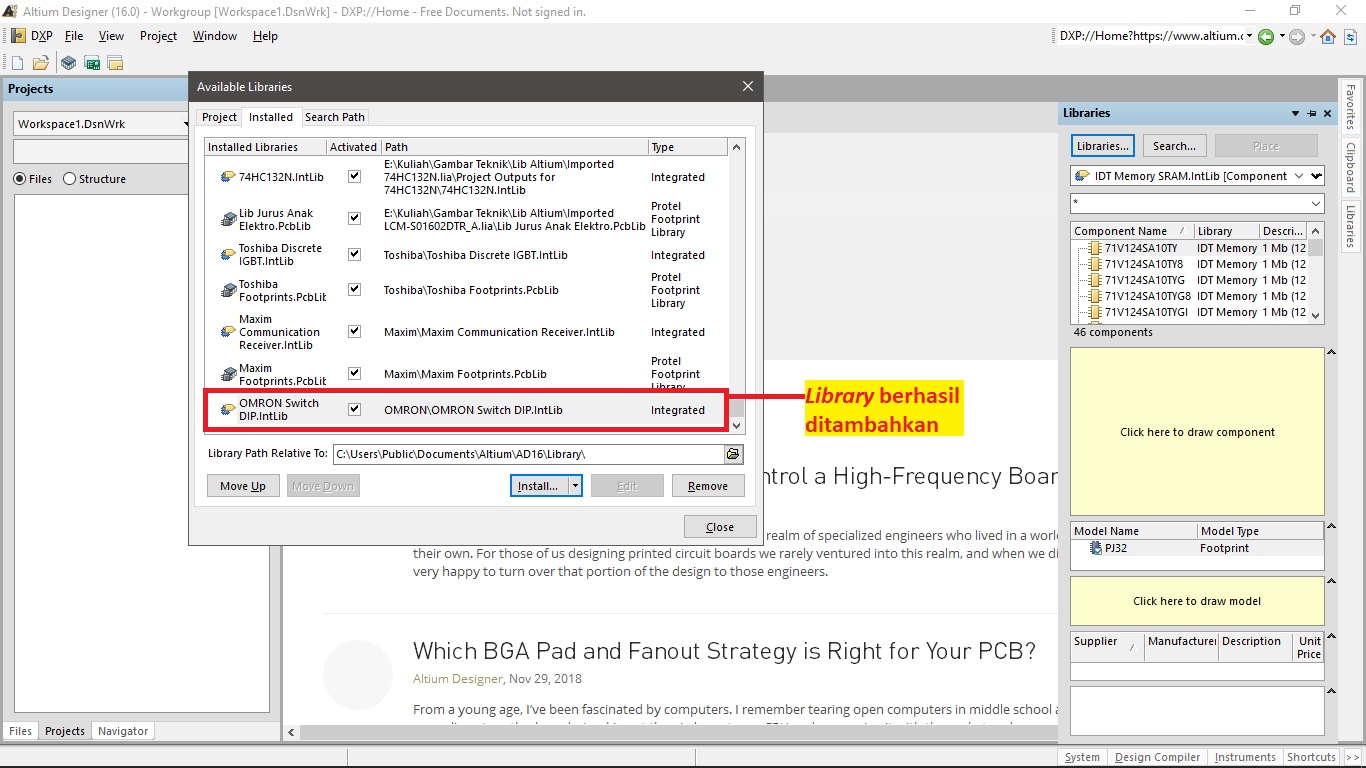The width and height of the screenshot is (1366, 768).
Task: Collapse the model preview panel arrow
Action: [x=1331, y=581]
